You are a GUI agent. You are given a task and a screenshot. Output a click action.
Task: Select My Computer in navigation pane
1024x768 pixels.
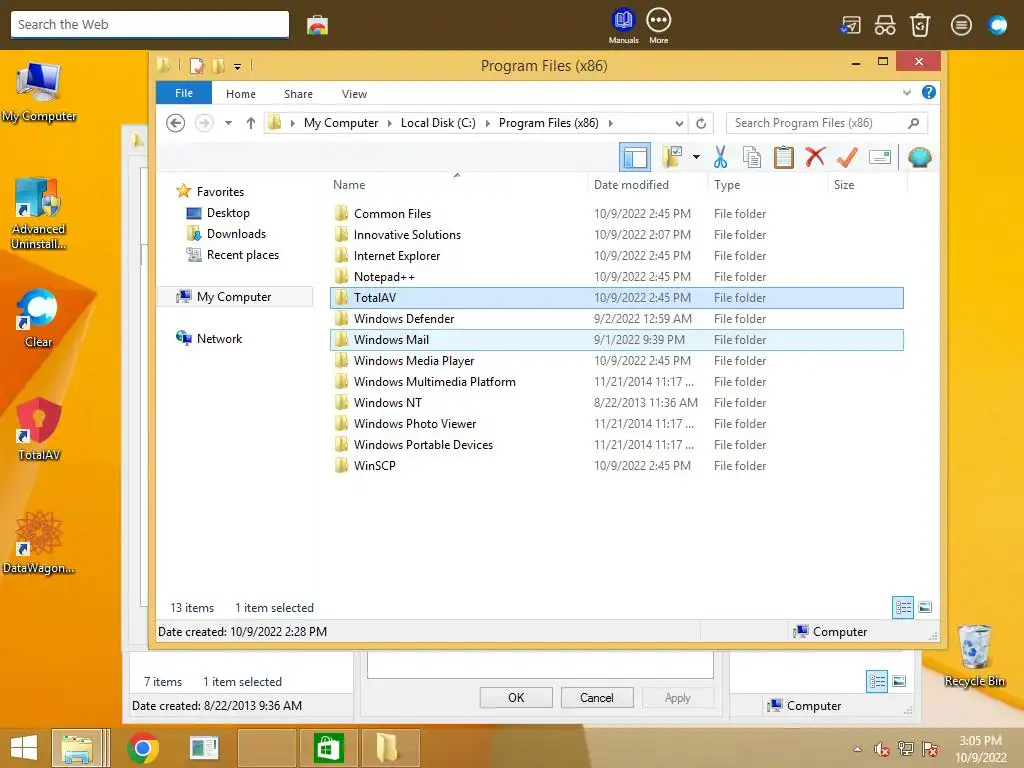coord(234,296)
